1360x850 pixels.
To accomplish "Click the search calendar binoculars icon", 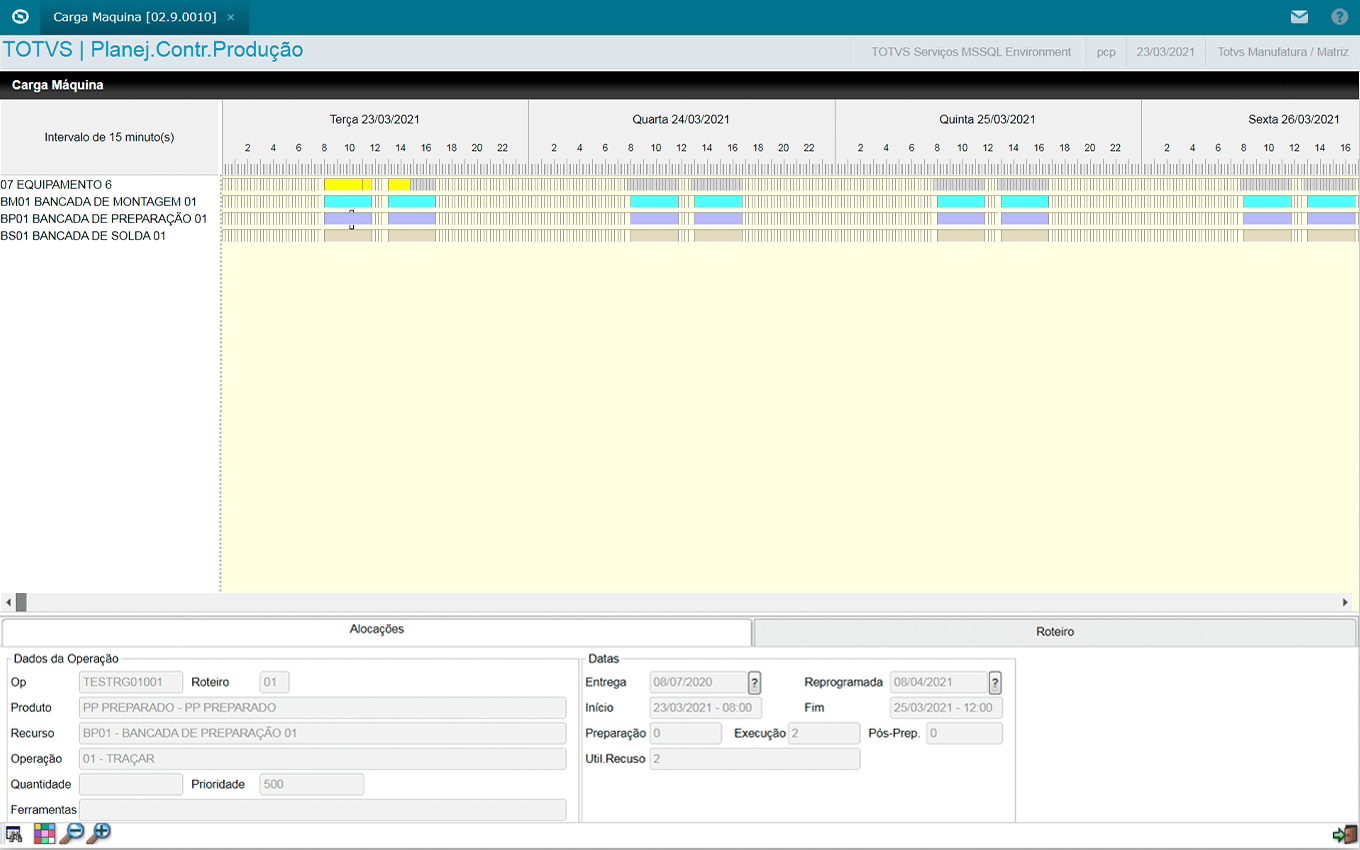I will pos(14,834).
